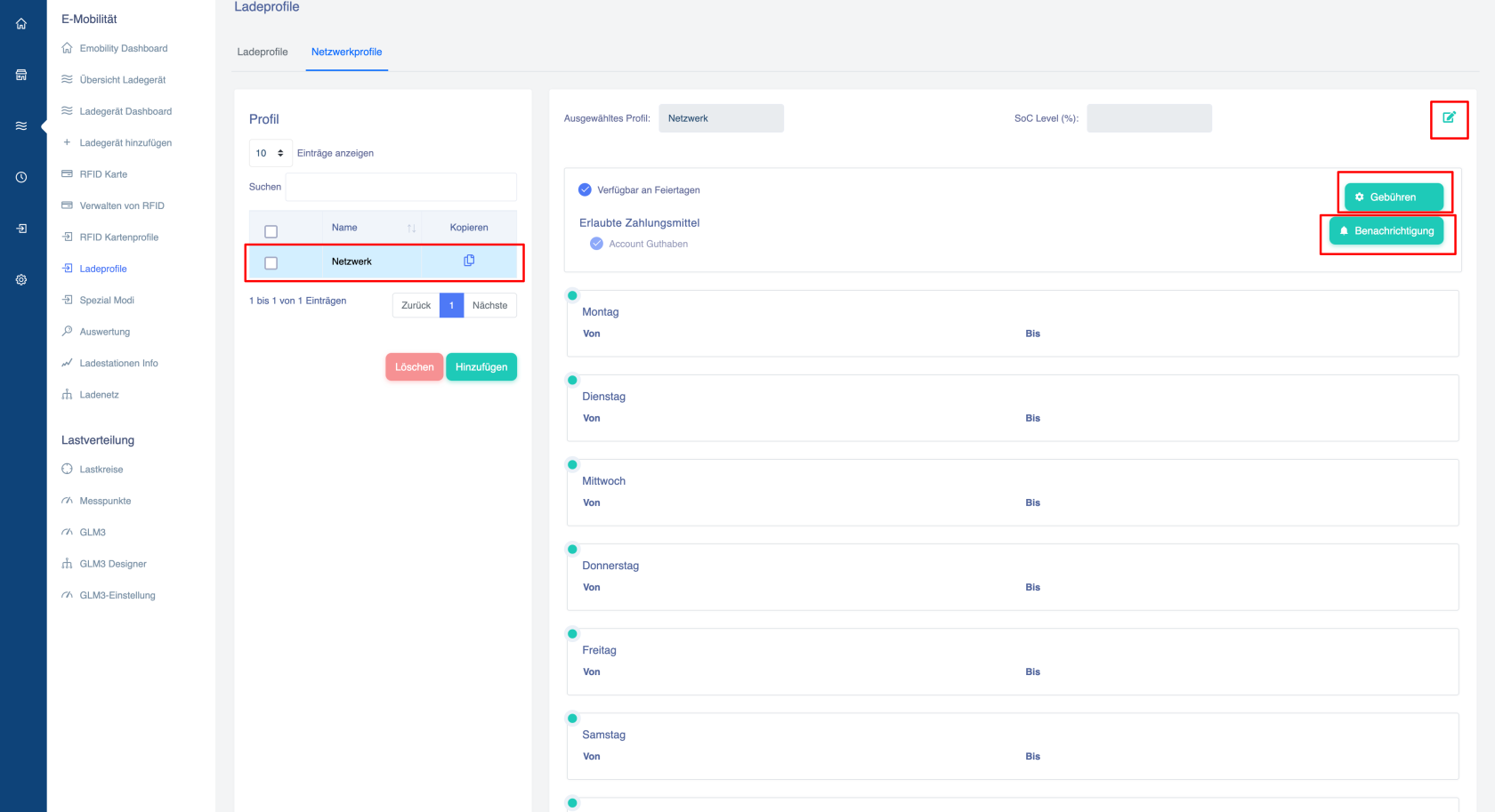Open the home icon in left rail
This screenshot has width=1495, height=812.
pos(21,24)
